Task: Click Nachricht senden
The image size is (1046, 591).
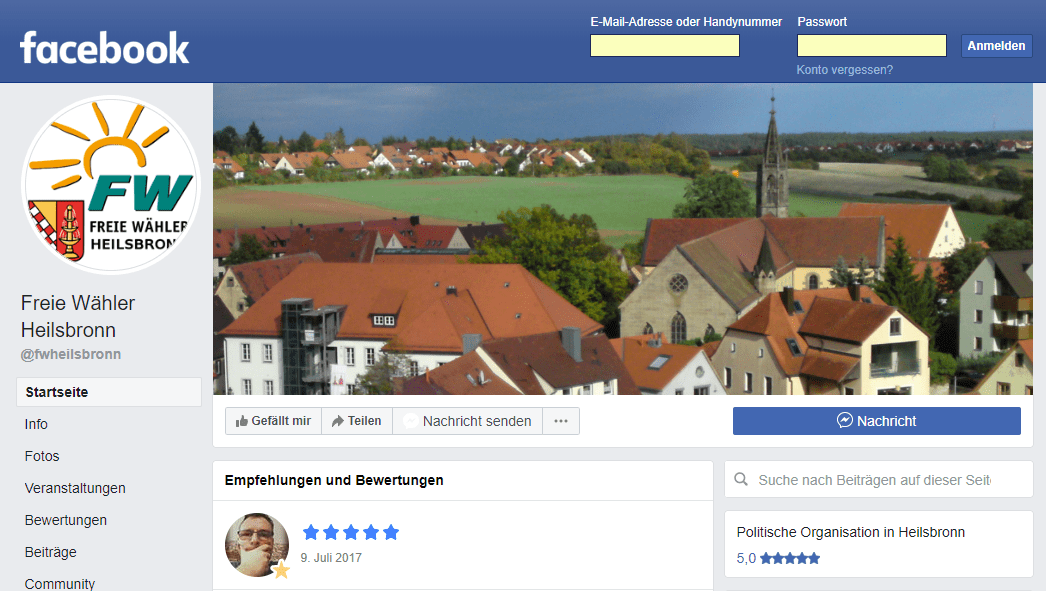Action: 468,421
